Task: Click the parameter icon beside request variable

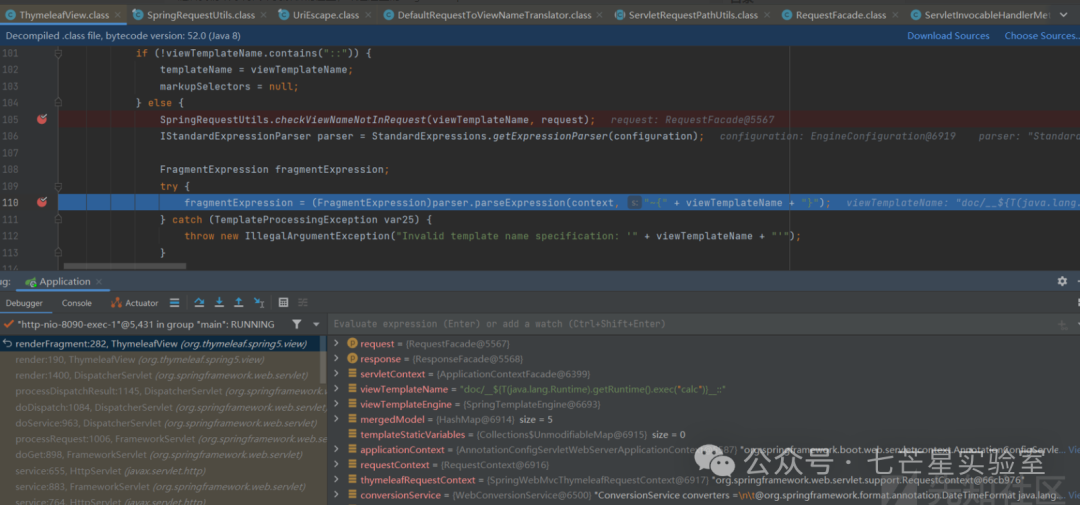Action: pos(351,343)
